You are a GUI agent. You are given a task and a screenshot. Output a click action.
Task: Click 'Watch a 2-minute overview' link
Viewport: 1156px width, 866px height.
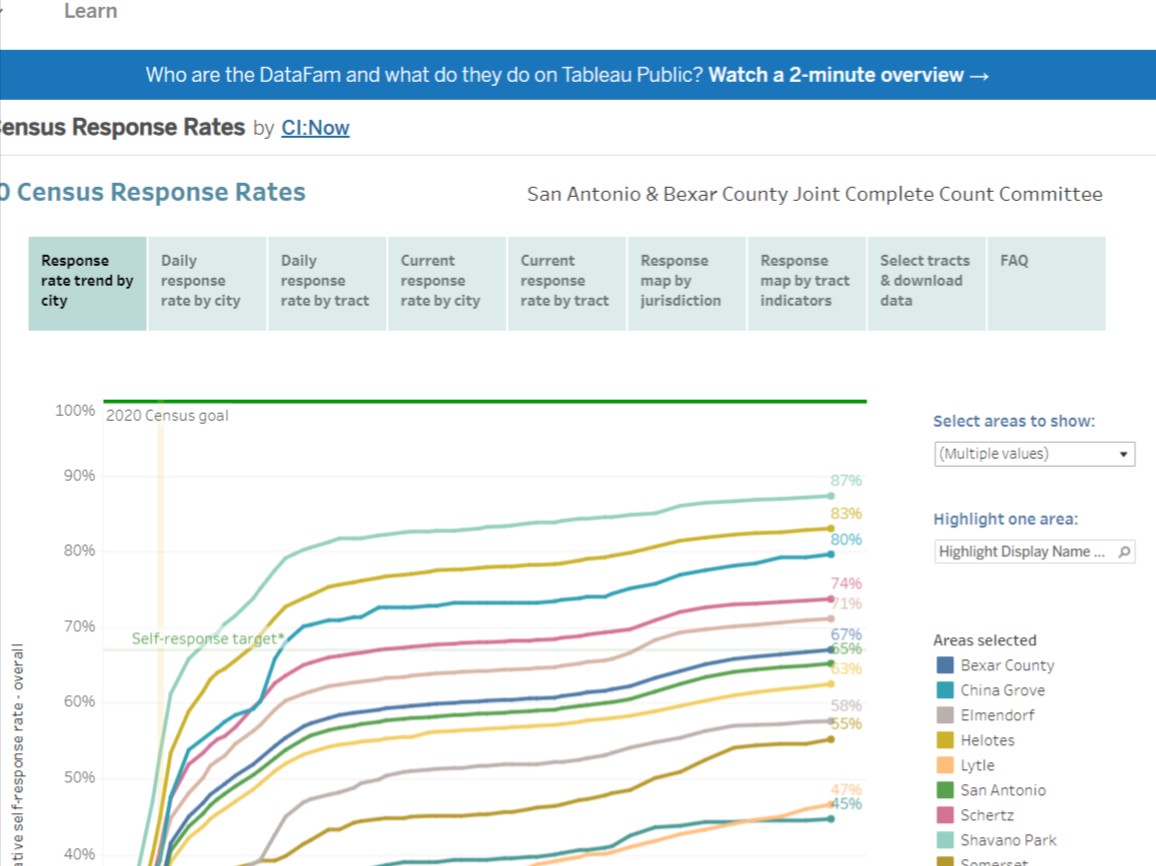(846, 74)
